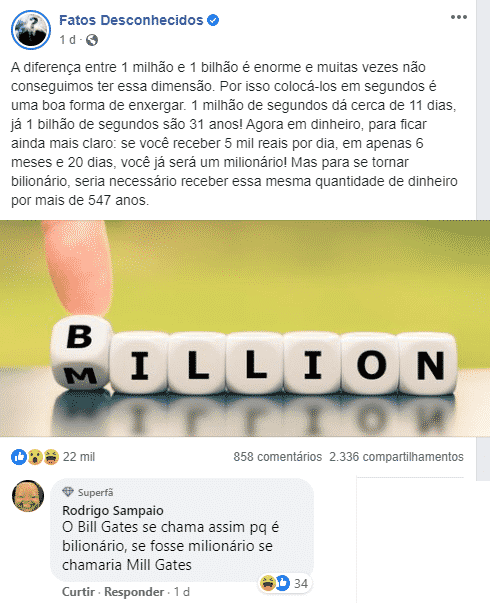Click the comment's reaction count 34
This screenshot has height=604, width=490.
coord(301,584)
